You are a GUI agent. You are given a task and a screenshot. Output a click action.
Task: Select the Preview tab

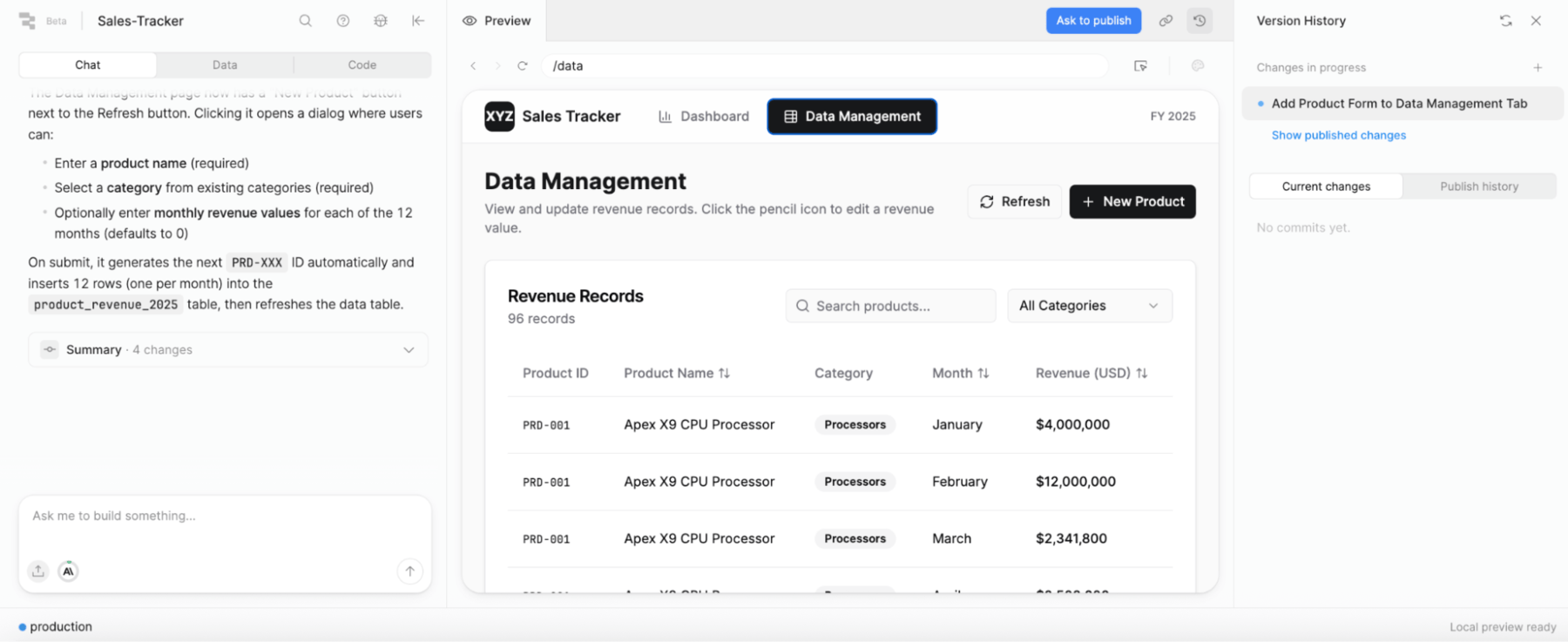(x=497, y=21)
